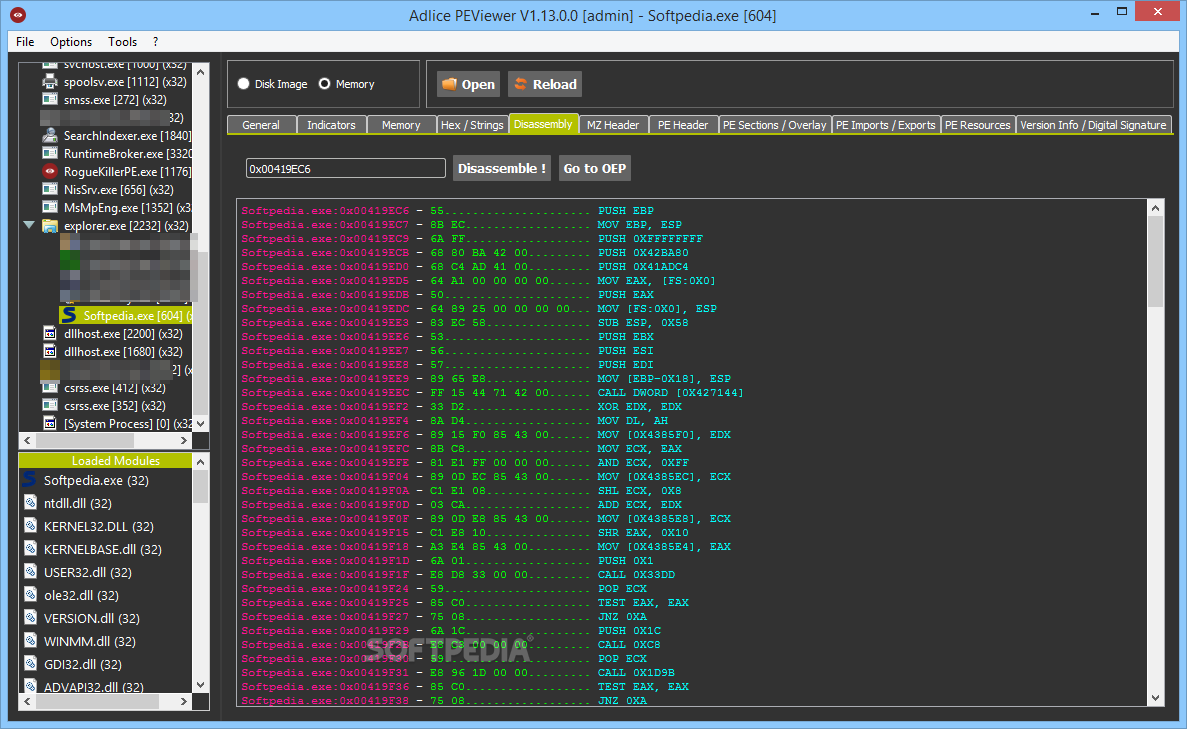This screenshot has height=729, width=1187.
Task: Switch to the PE Imports / Exports tab
Action: 886,125
